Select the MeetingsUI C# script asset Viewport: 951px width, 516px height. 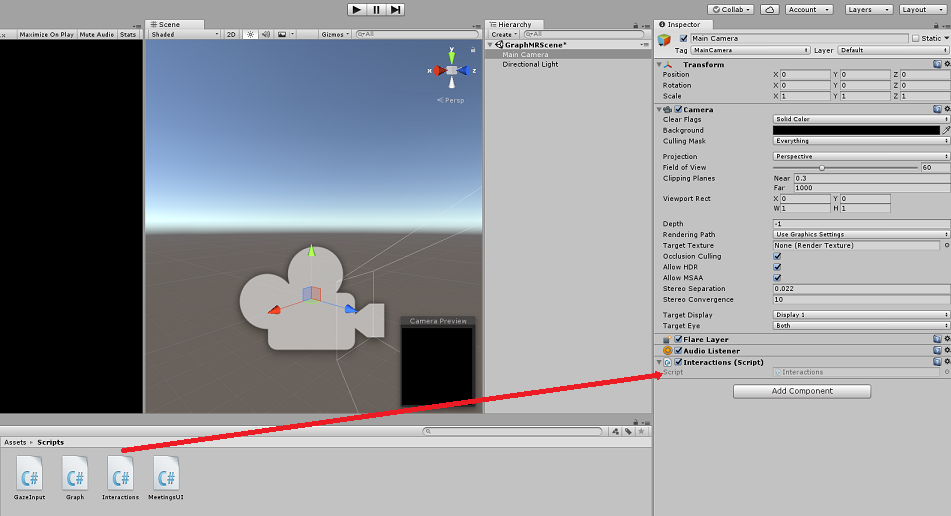(x=166, y=479)
